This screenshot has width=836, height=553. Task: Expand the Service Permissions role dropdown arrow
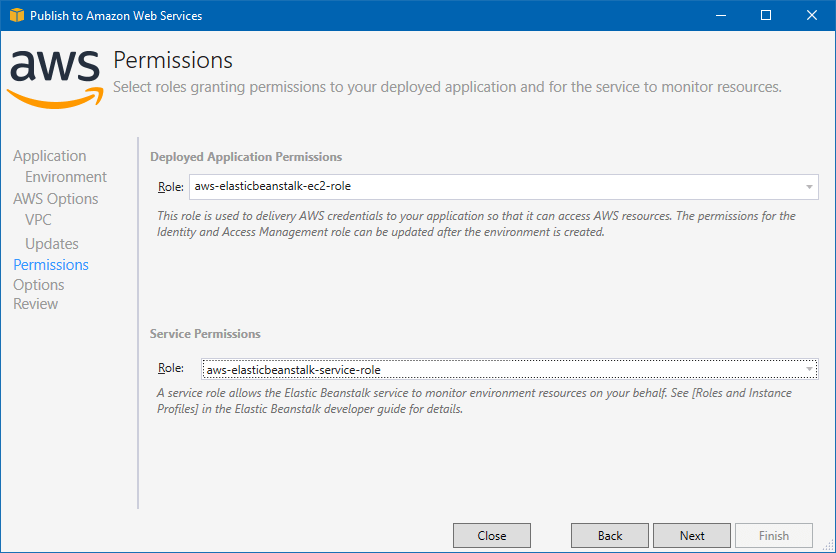pos(809,369)
